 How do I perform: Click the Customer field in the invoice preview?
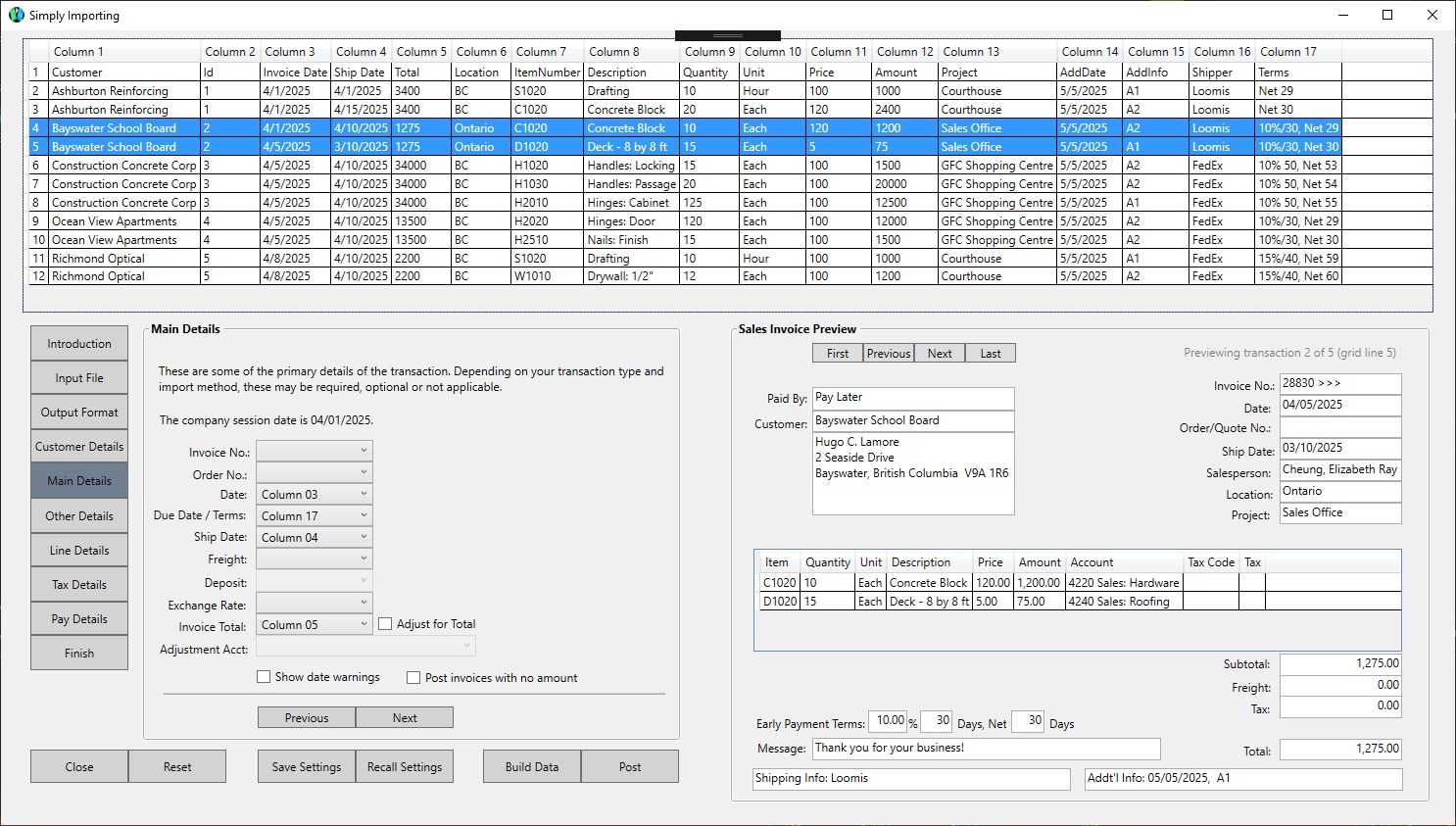tap(913, 421)
